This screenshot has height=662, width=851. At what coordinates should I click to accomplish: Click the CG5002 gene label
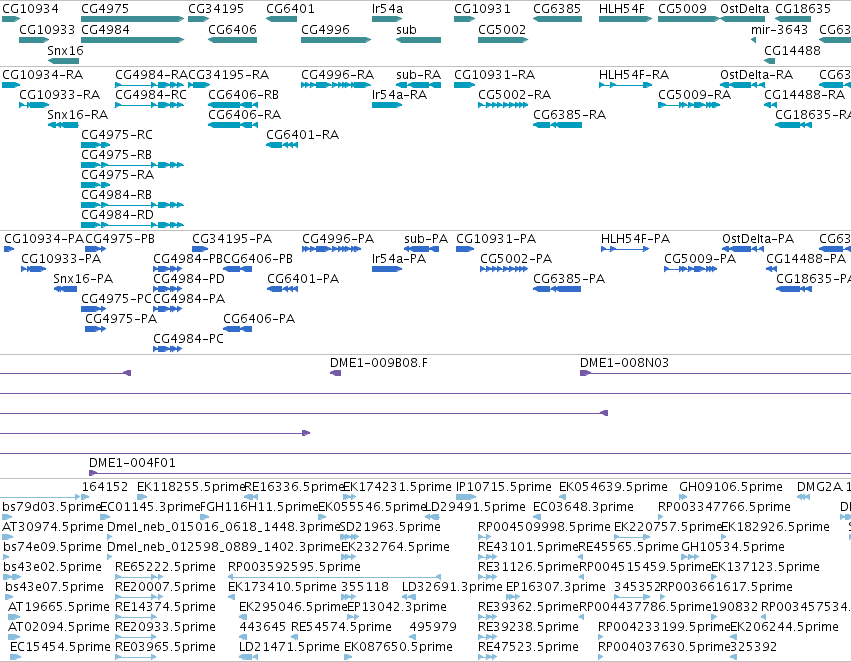click(x=502, y=29)
